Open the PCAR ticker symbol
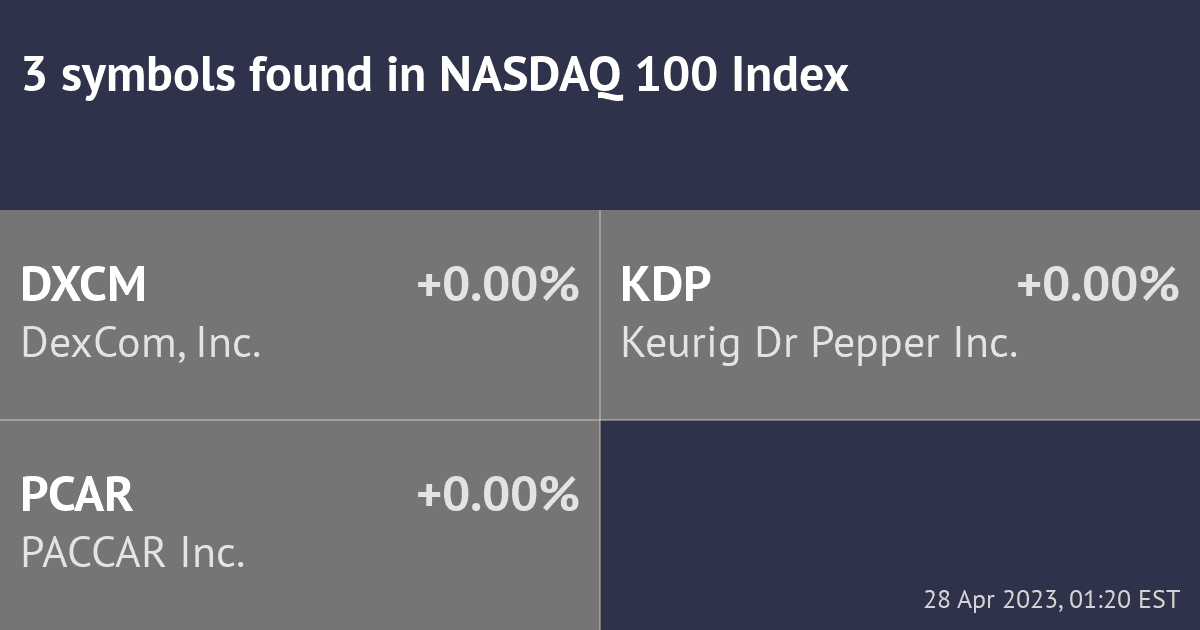 click(x=77, y=495)
